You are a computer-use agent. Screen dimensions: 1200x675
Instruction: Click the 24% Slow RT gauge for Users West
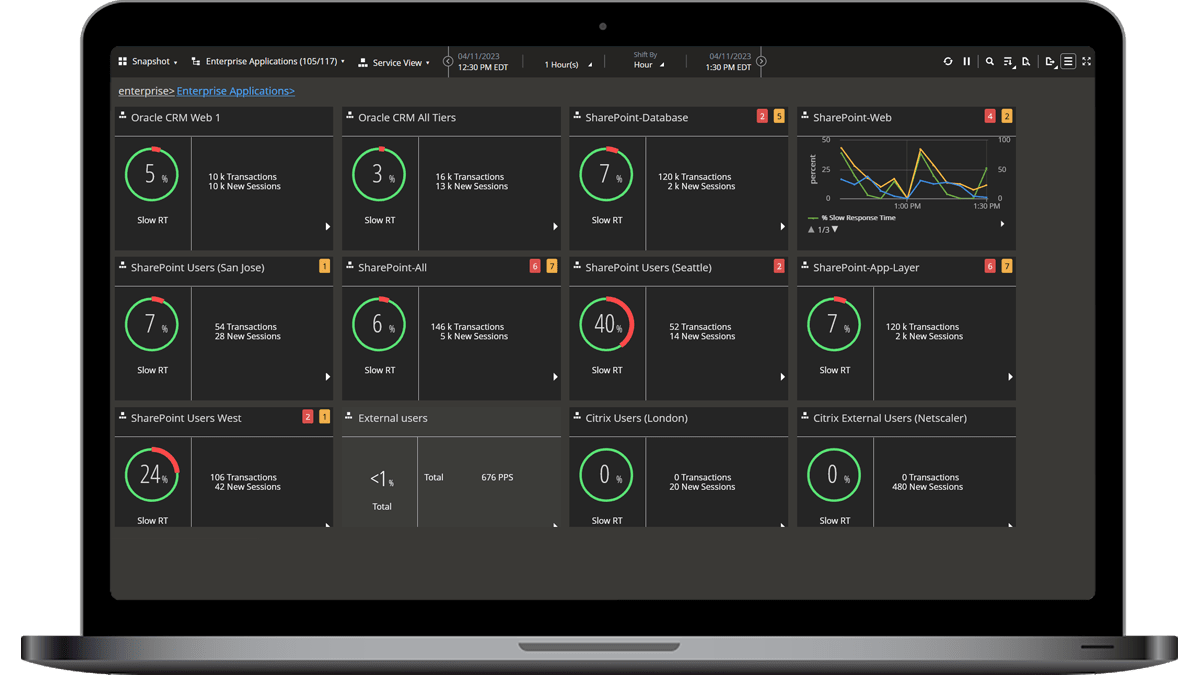[x=152, y=475]
